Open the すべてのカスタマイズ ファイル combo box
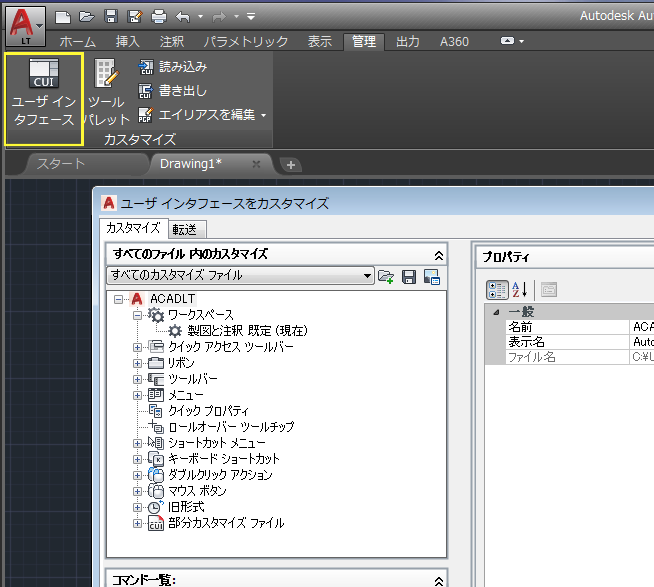Image resolution: width=654 pixels, height=587 pixels. [x=240, y=276]
